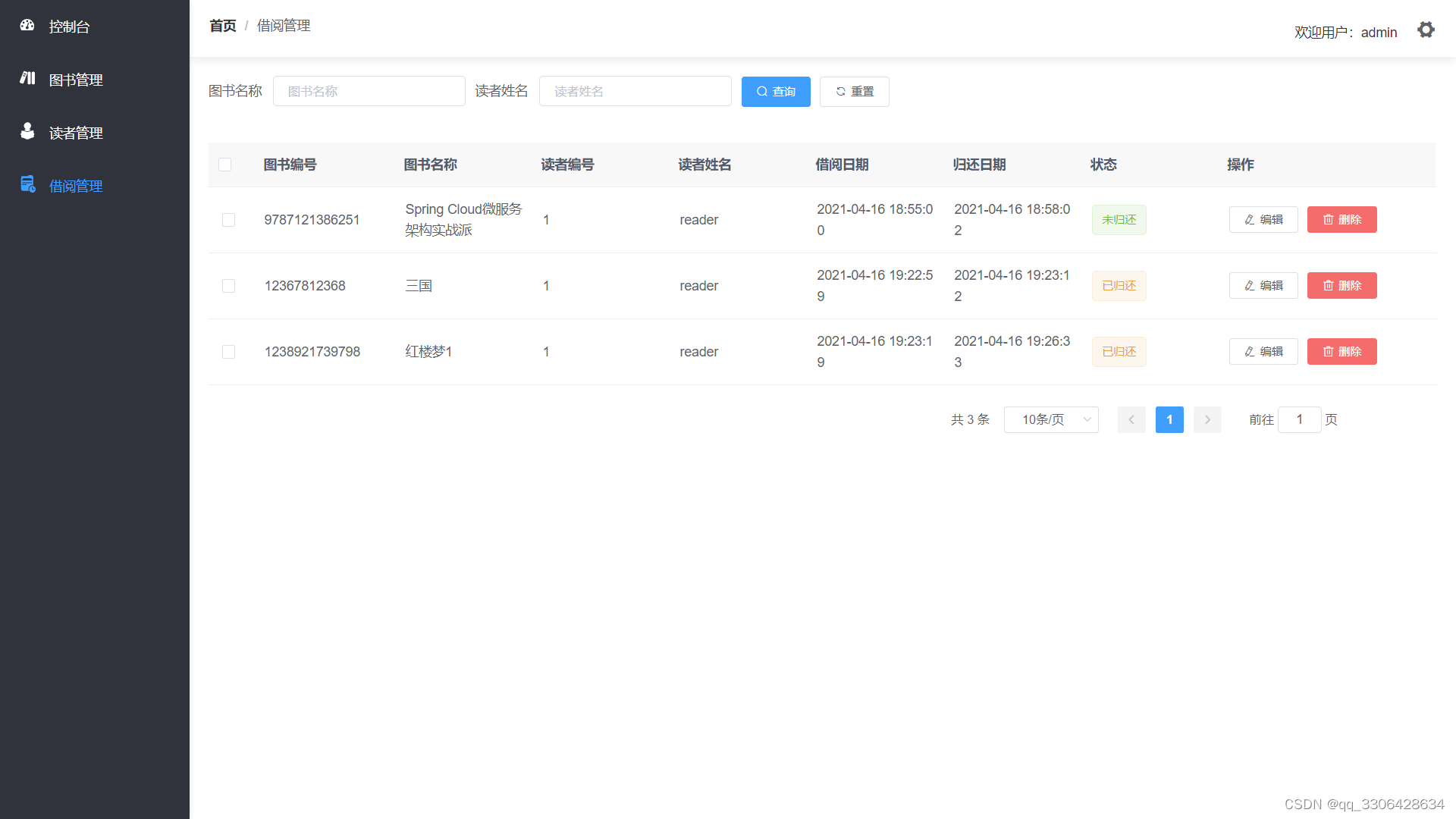
Task: Check the row for 9787121386251
Action: (x=228, y=220)
